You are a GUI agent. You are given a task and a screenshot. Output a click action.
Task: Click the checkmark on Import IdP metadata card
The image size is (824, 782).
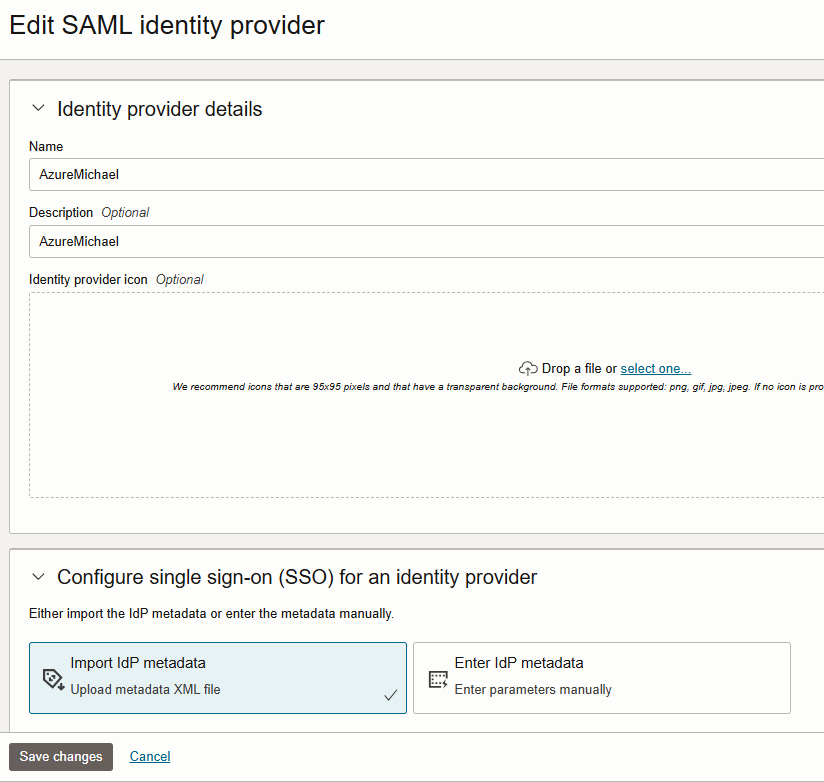pyautogui.click(x=390, y=695)
